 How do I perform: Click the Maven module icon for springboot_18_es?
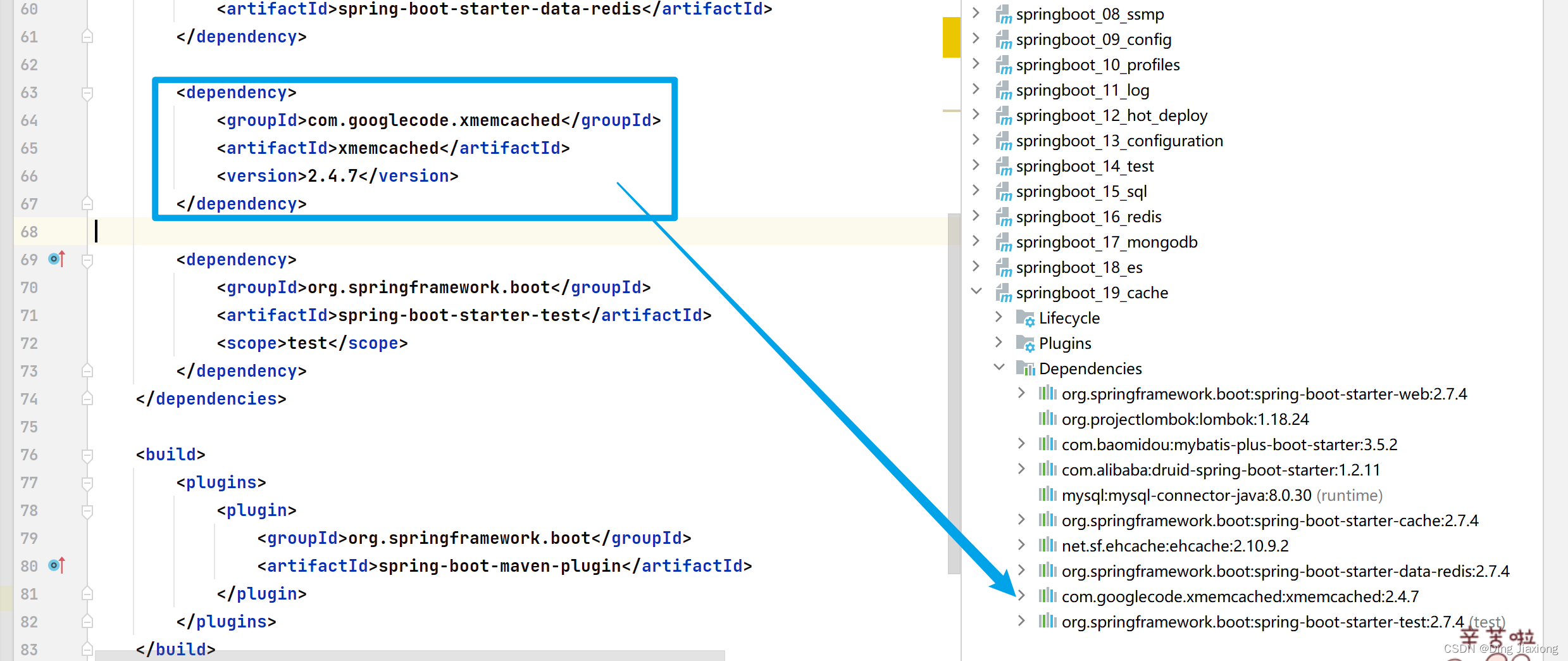point(1003,267)
